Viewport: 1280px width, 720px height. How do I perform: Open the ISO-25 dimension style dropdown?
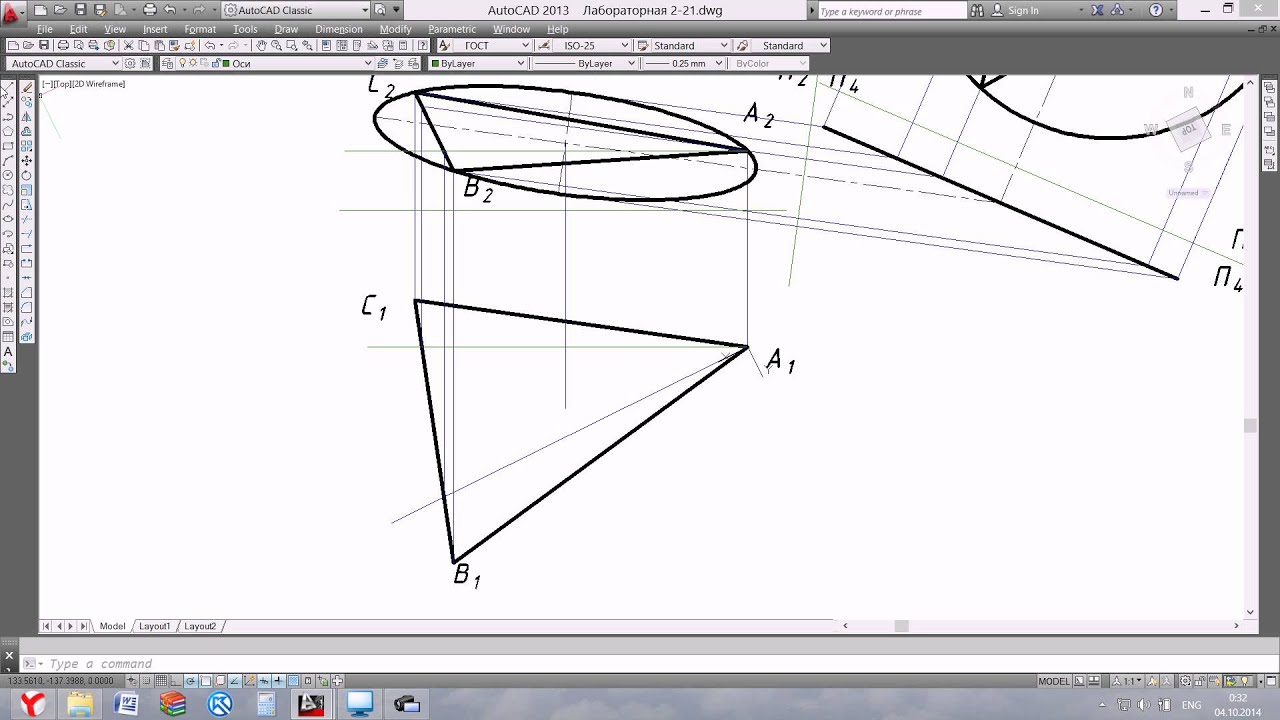pos(590,45)
